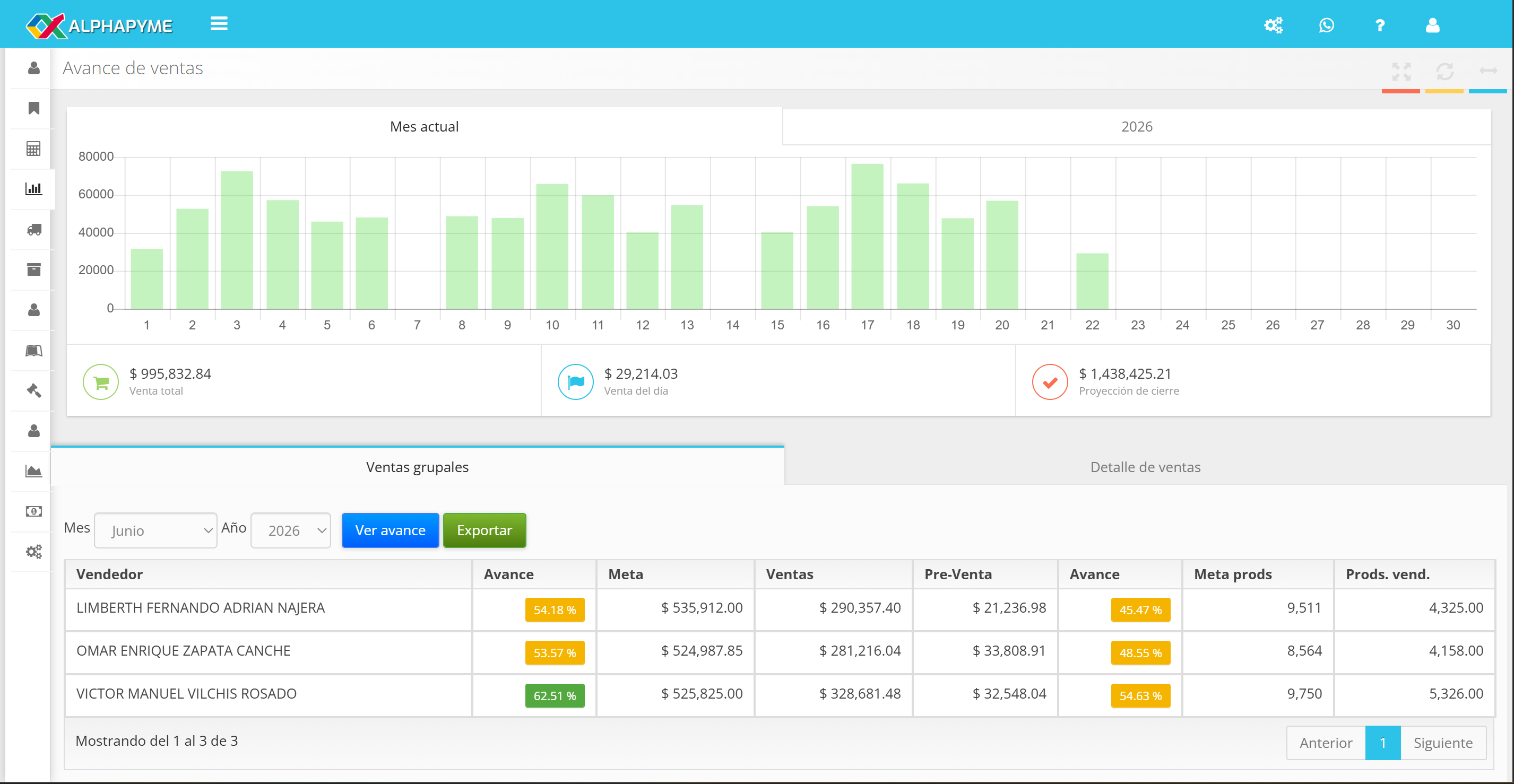The height and width of the screenshot is (784, 1514).
Task: Sort by Meta prods column header
Action: [1258, 574]
